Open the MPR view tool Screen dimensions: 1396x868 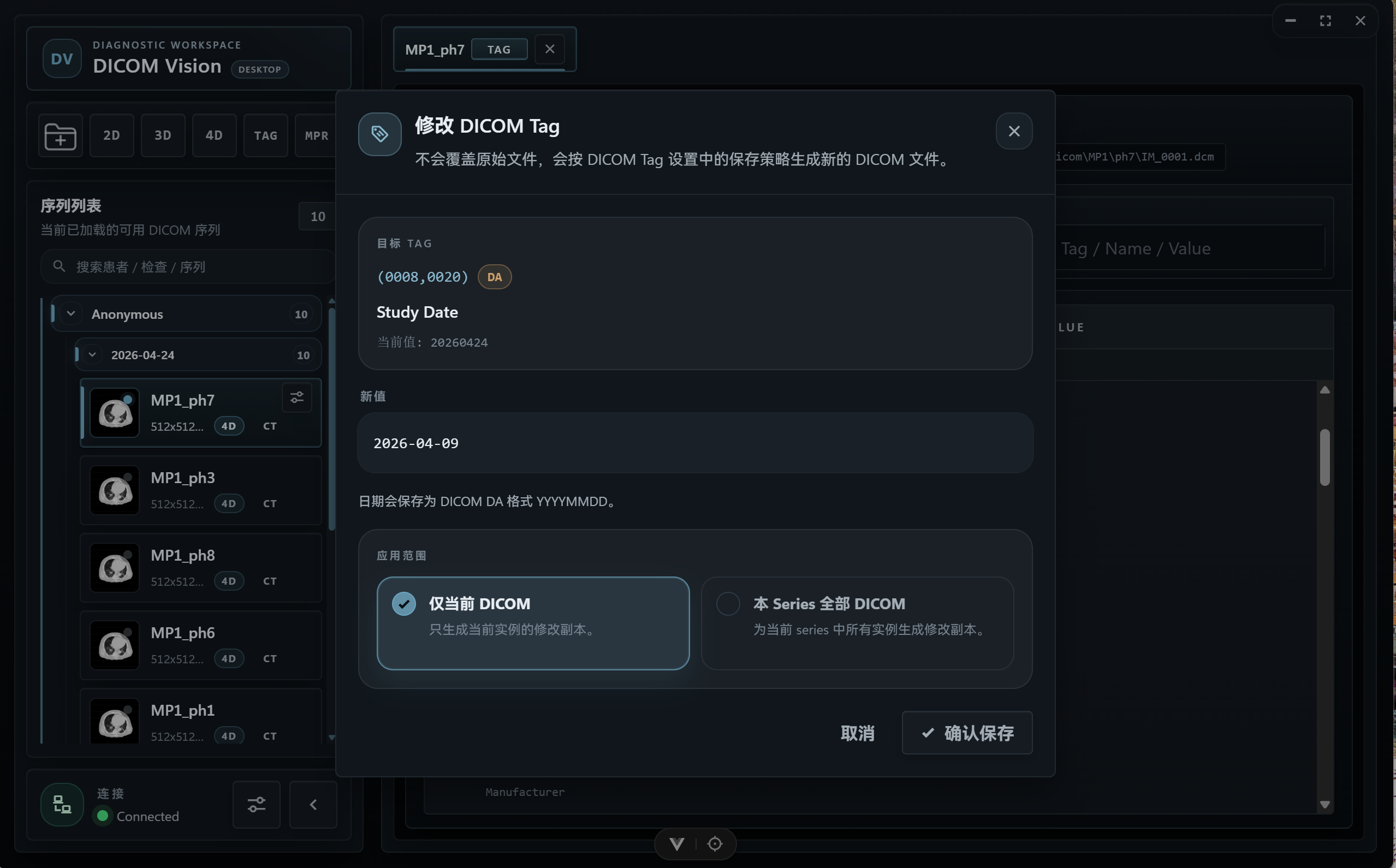[316, 135]
